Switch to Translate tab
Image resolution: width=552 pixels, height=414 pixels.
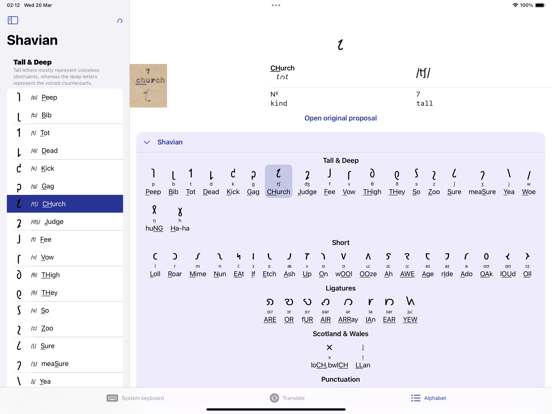pyautogui.click(x=287, y=398)
